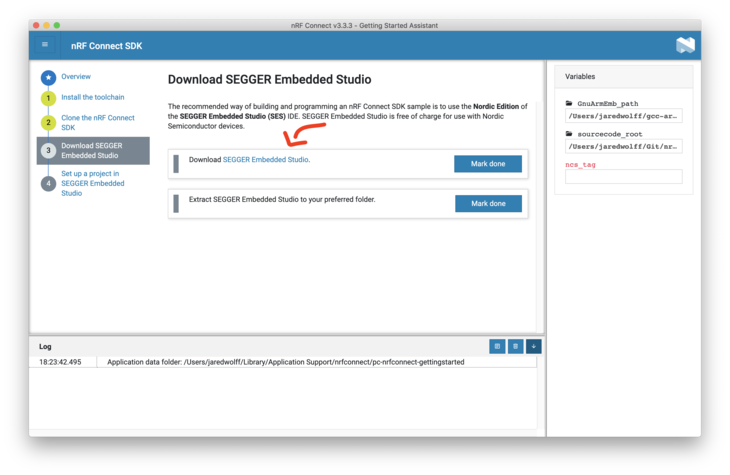Click the star icon for Overview

click(48, 77)
